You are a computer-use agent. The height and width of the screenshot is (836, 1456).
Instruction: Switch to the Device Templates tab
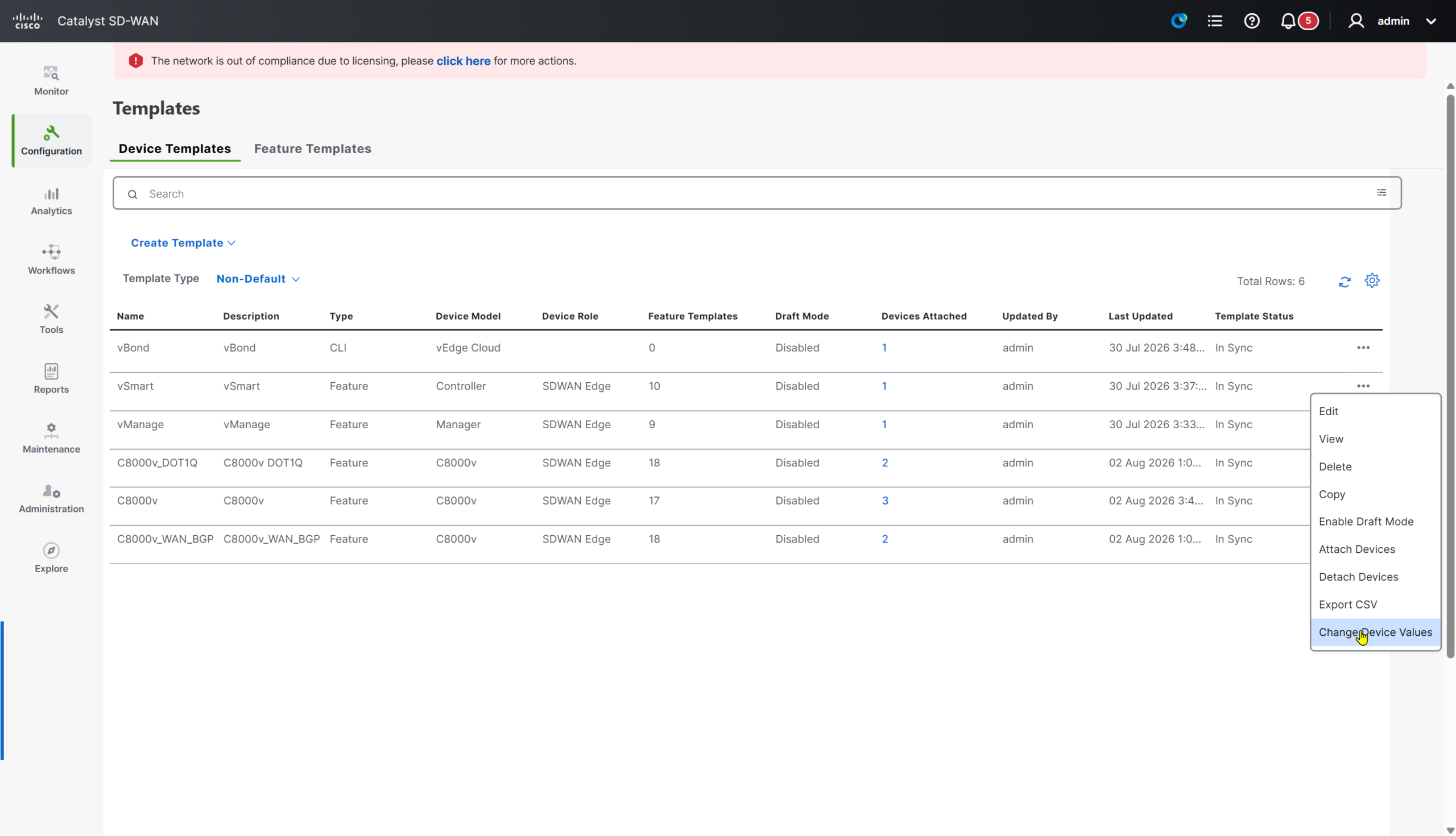pos(175,148)
